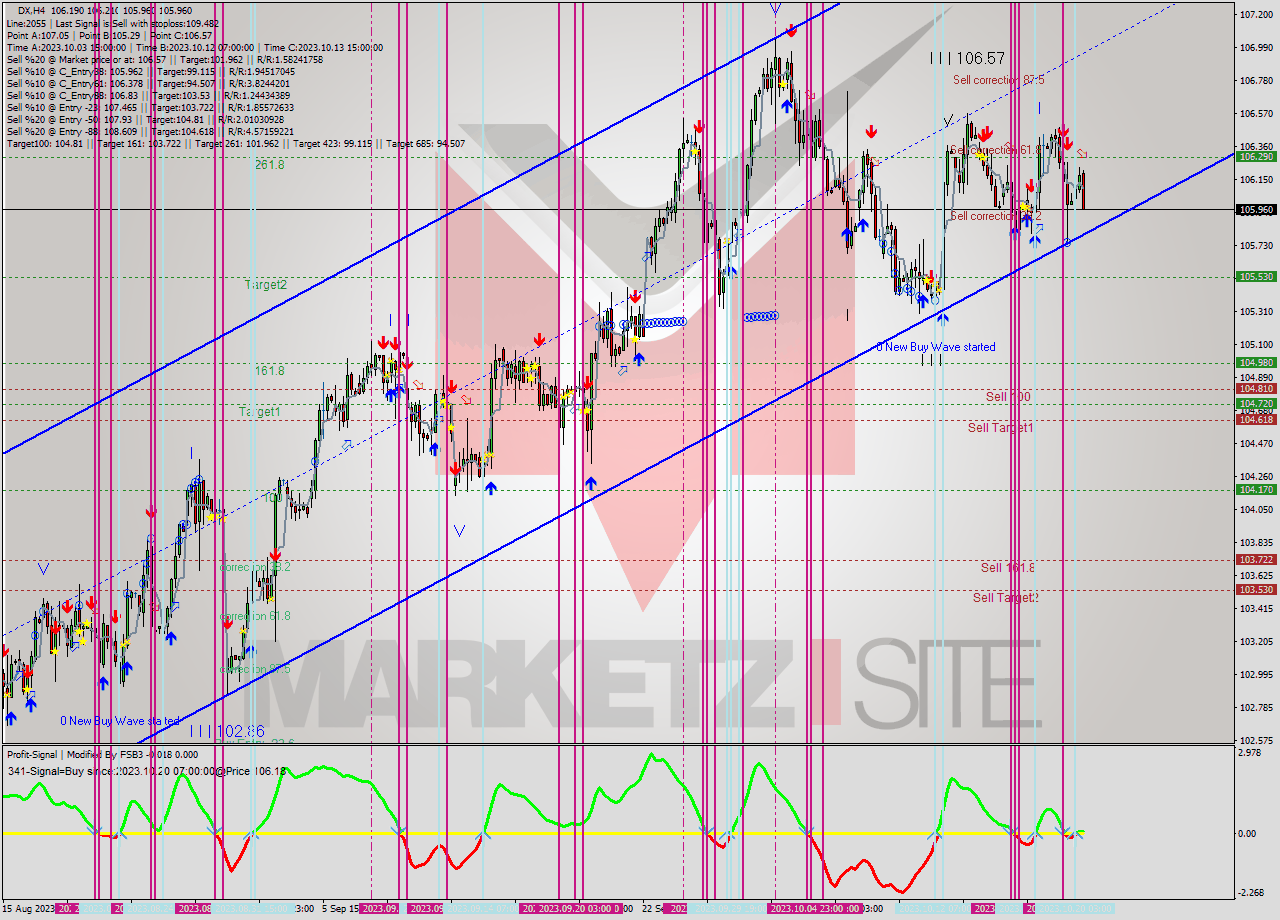Click the red 104.618 price tag
This screenshot has width=1280, height=920.
(x=1256, y=420)
